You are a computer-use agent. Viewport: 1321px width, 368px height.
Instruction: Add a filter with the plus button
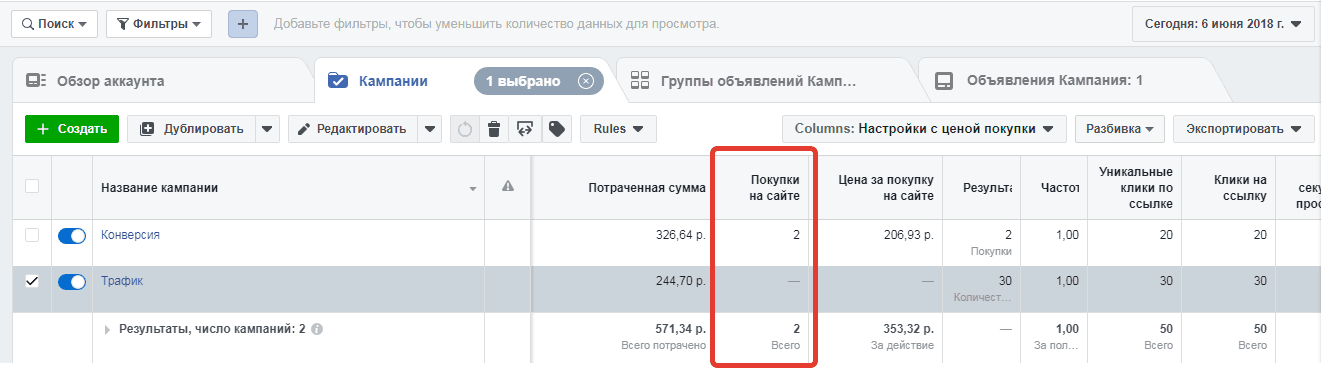click(x=243, y=24)
